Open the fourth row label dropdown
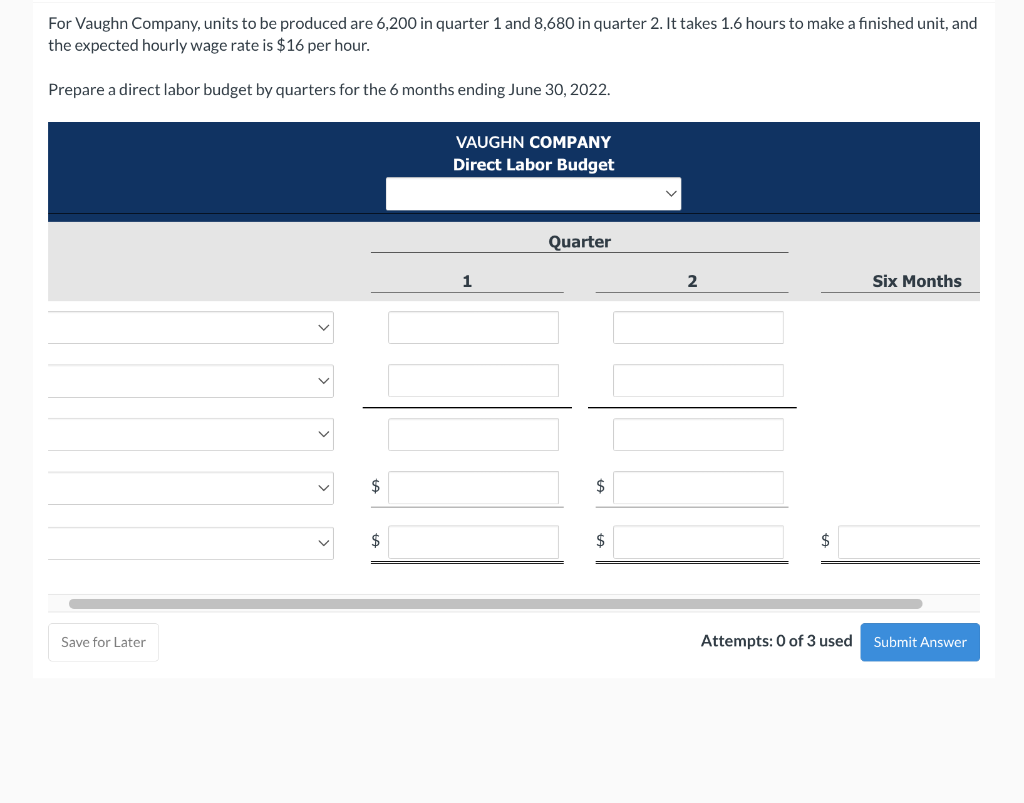 (191, 488)
